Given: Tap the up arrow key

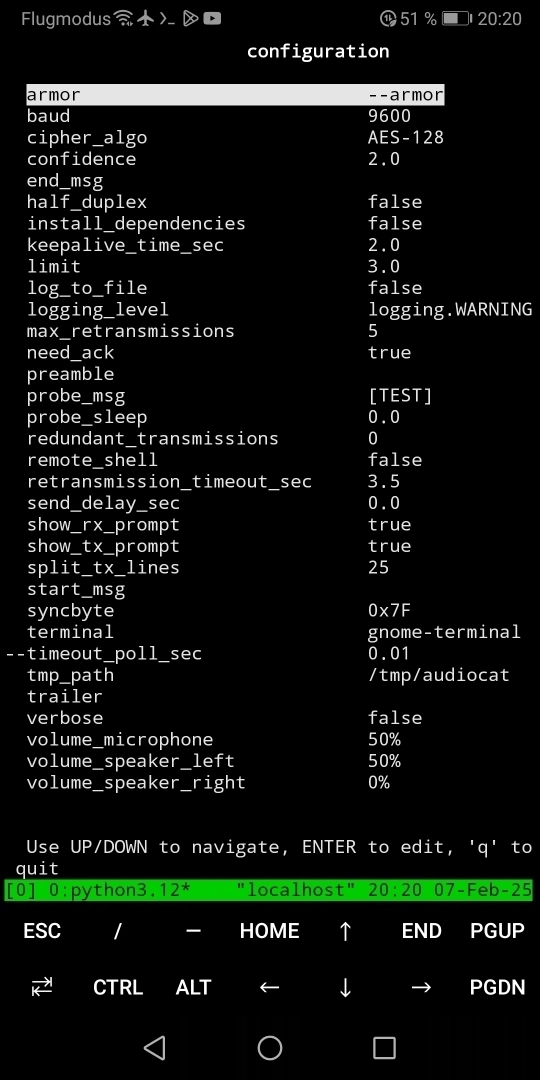Looking at the screenshot, I should pyautogui.click(x=345, y=931).
